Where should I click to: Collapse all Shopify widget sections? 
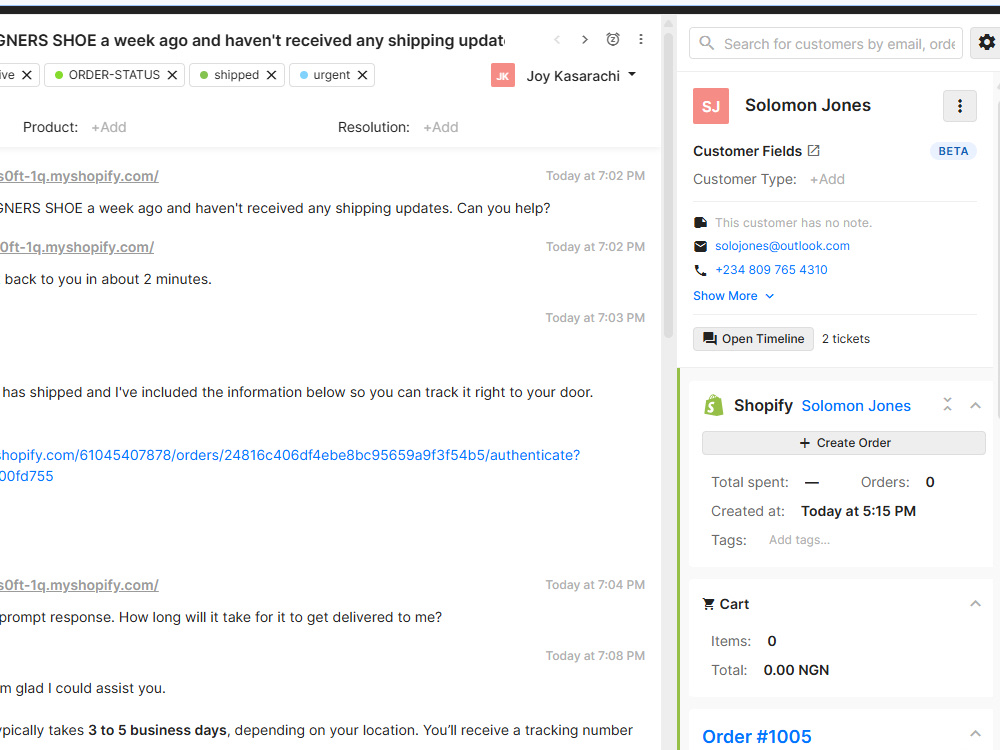(x=947, y=404)
